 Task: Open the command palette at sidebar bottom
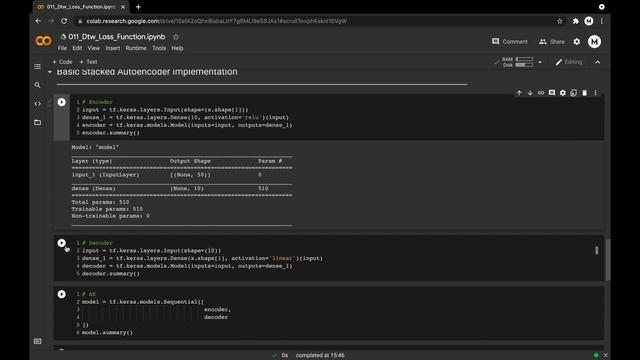[37, 341]
